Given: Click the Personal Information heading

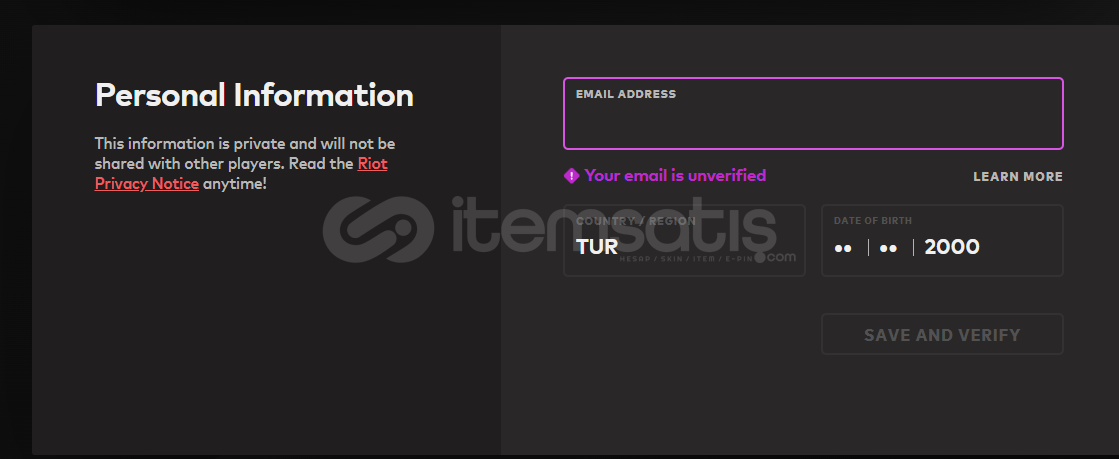Looking at the screenshot, I should tap(254, 96).
